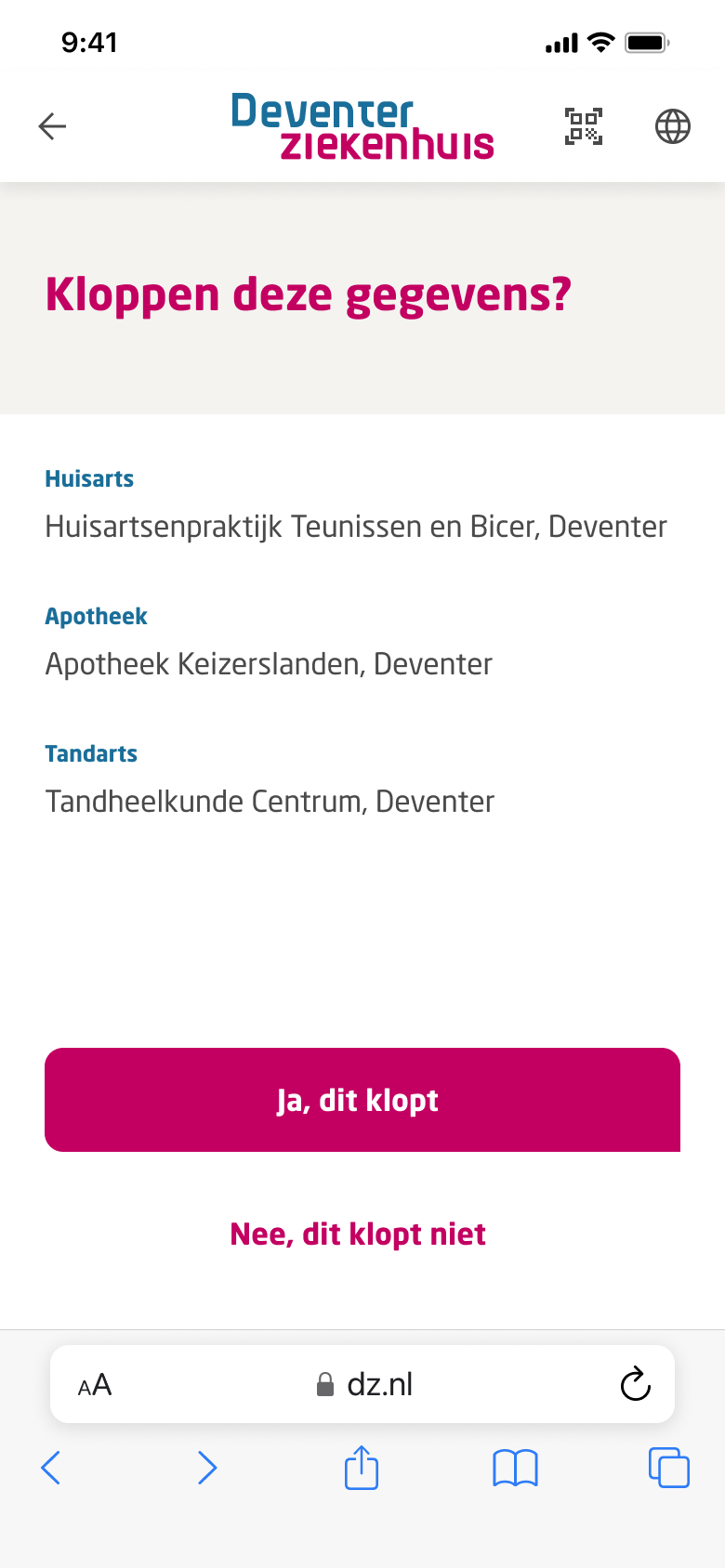Viewport: 725px width, 1568px height.
Task: Select the Huisartsenpraktijk Teunissen en Bicer entry
Action: coord(356,527)
